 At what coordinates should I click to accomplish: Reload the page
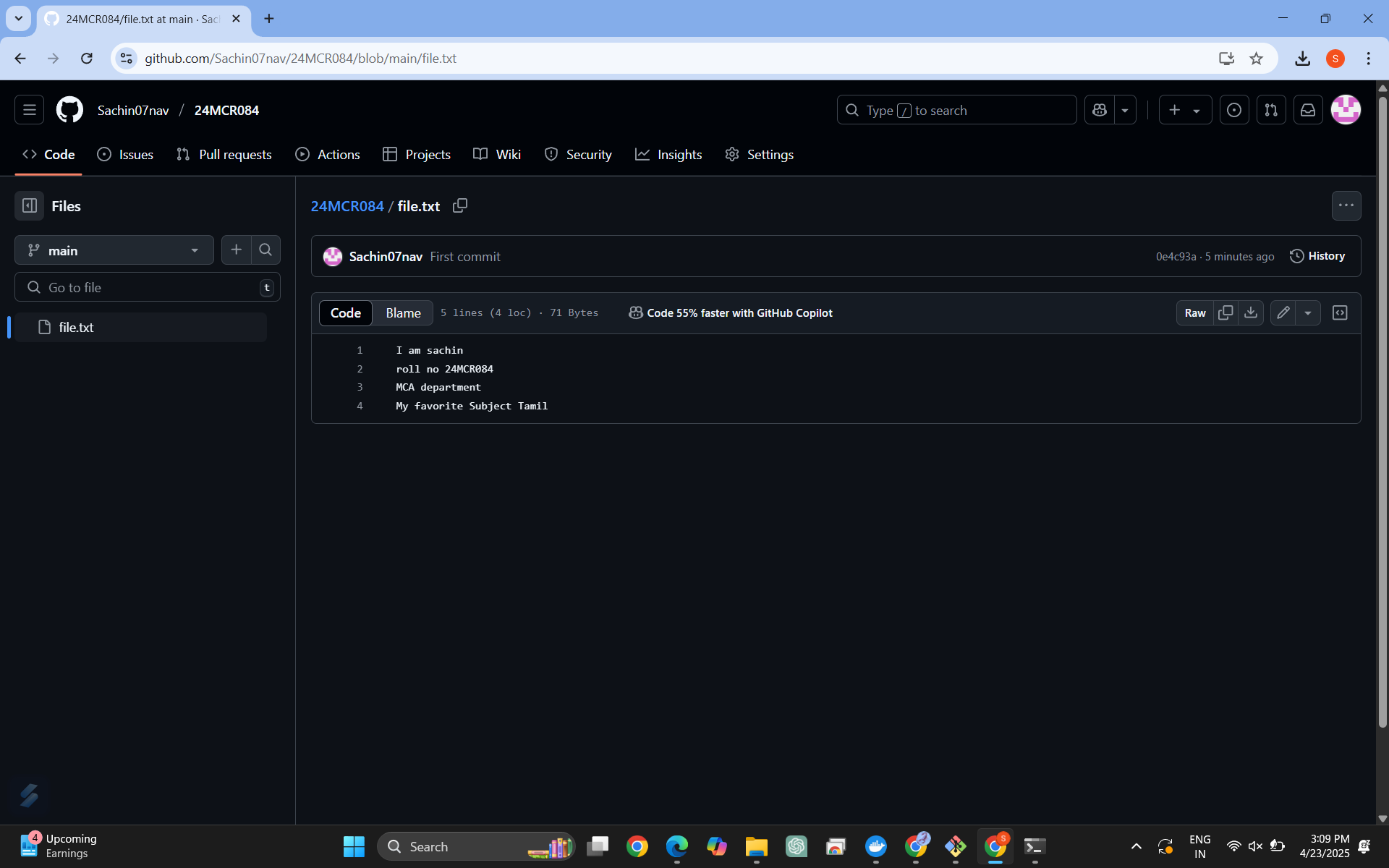coord(87,58)
